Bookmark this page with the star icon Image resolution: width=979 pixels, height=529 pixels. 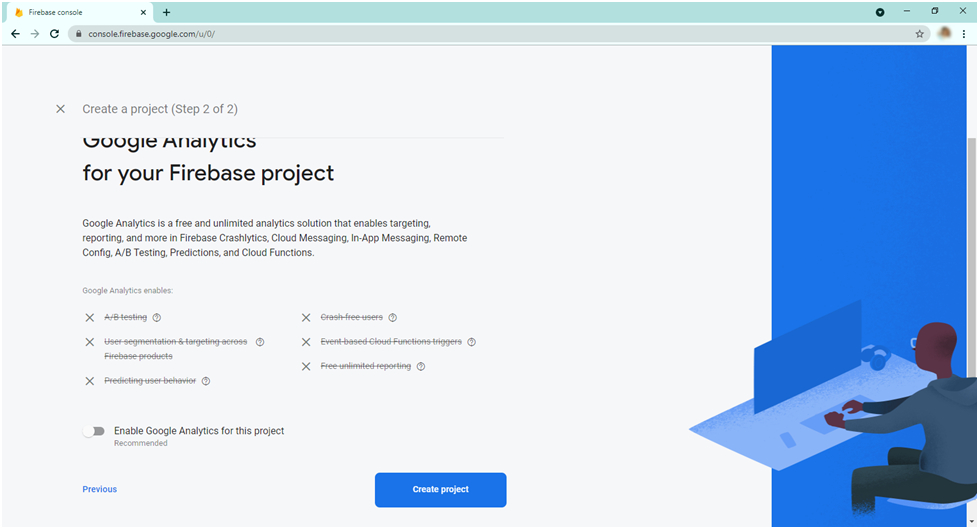coord(919,34)
